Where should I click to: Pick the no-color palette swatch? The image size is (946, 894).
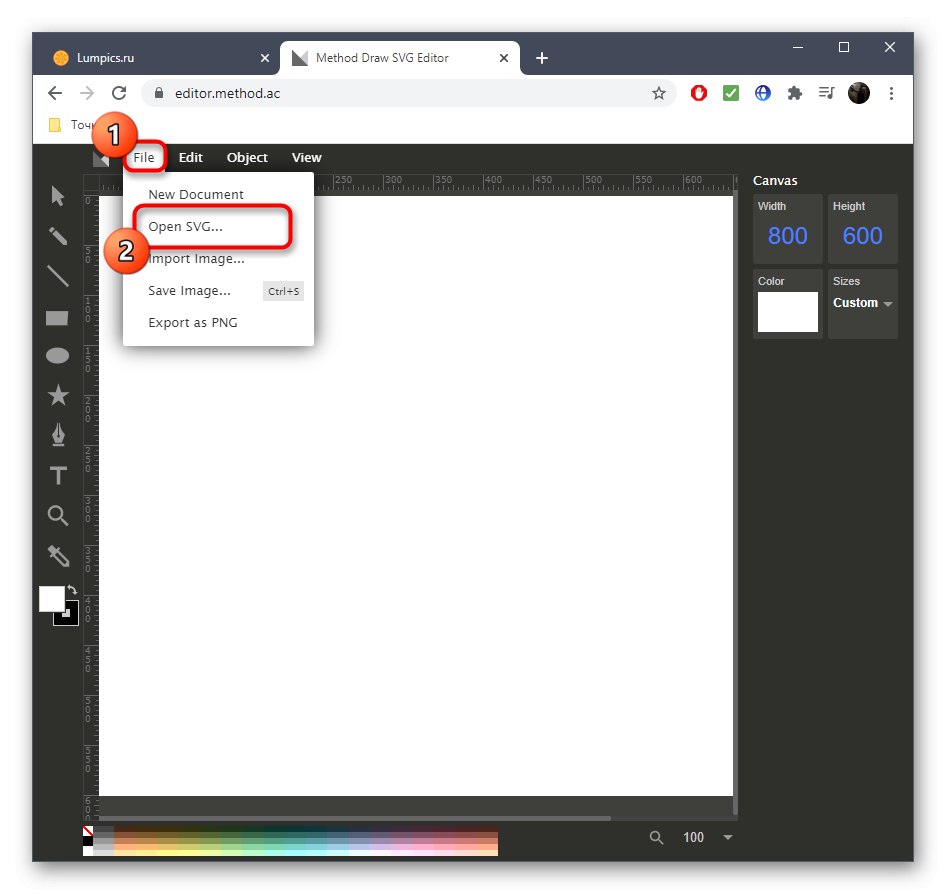88,831
